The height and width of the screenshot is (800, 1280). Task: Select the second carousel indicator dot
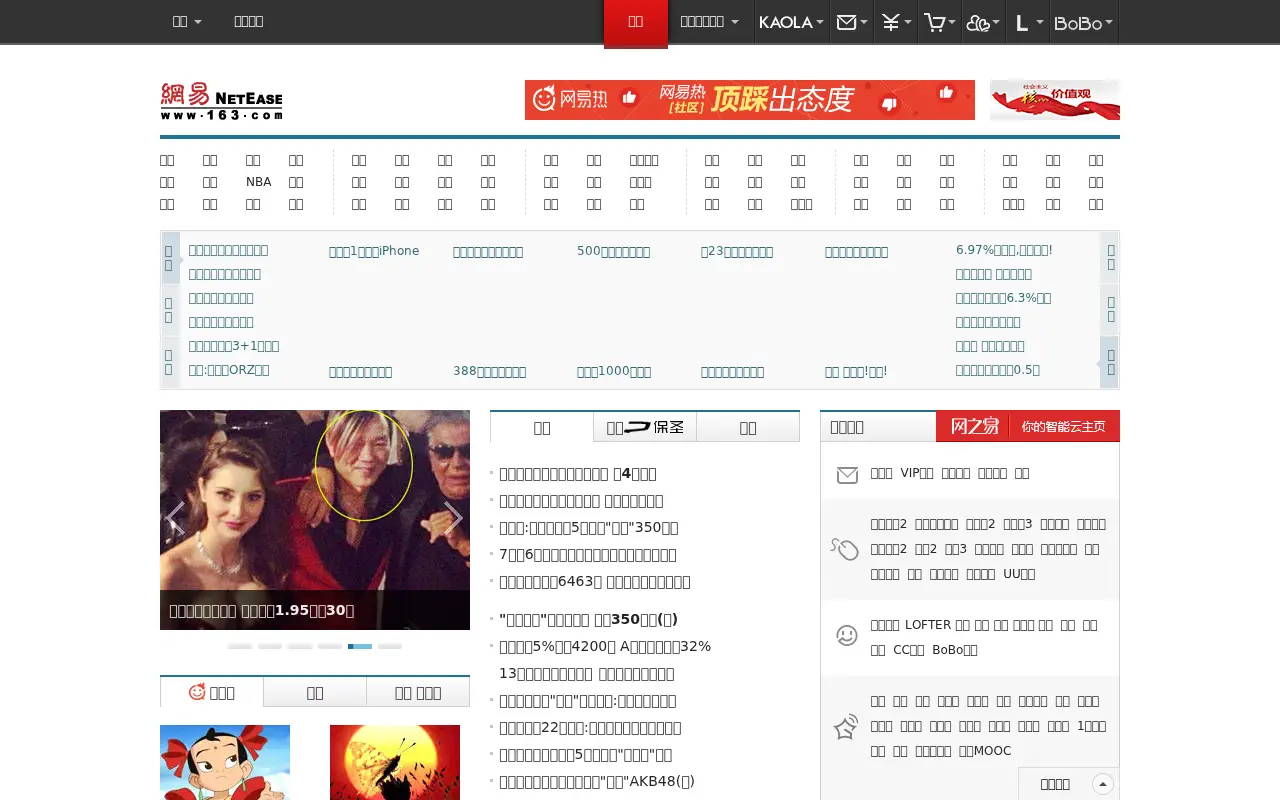[270, 646]
